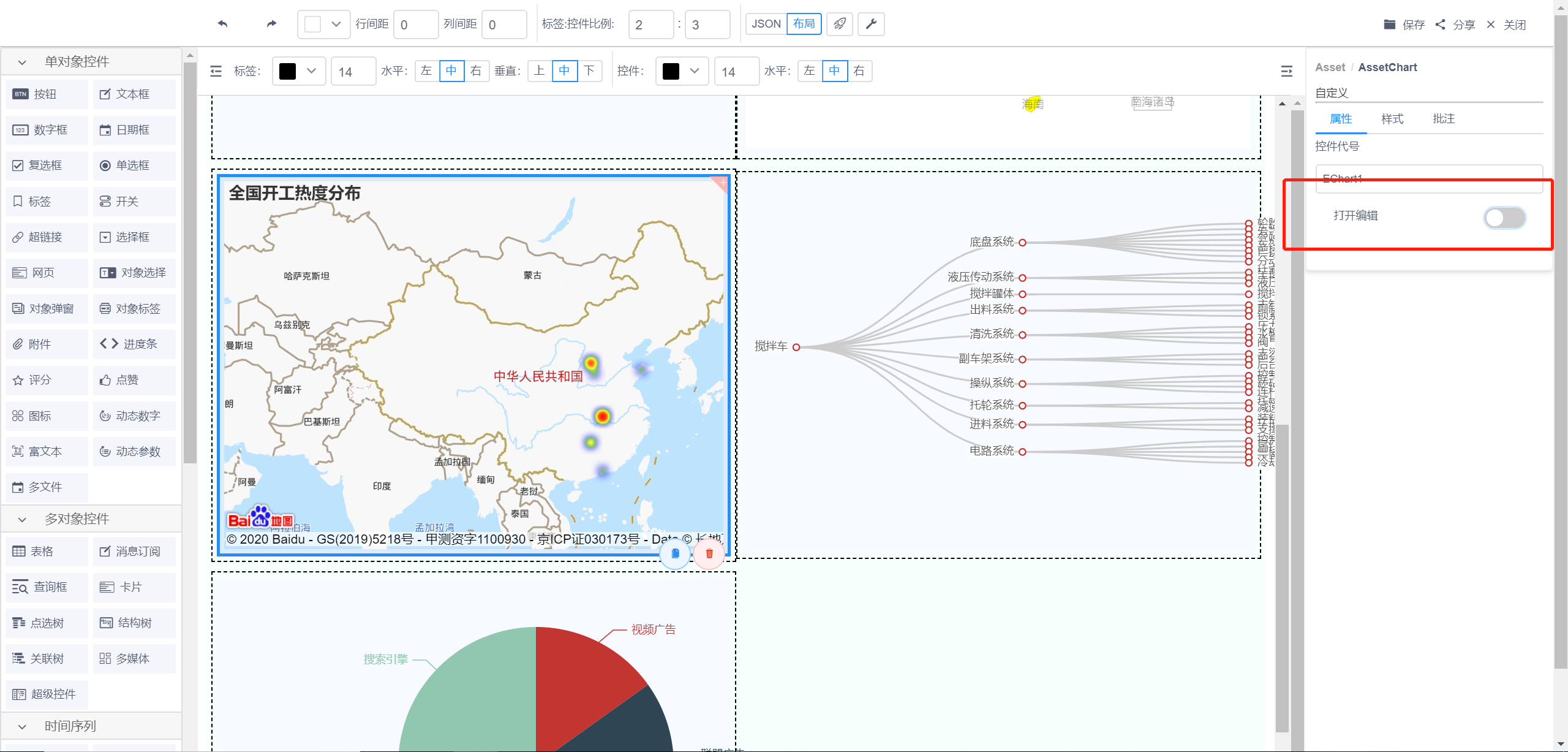
Task: Set label vertical alignment to 中
Action: point(564,71)
